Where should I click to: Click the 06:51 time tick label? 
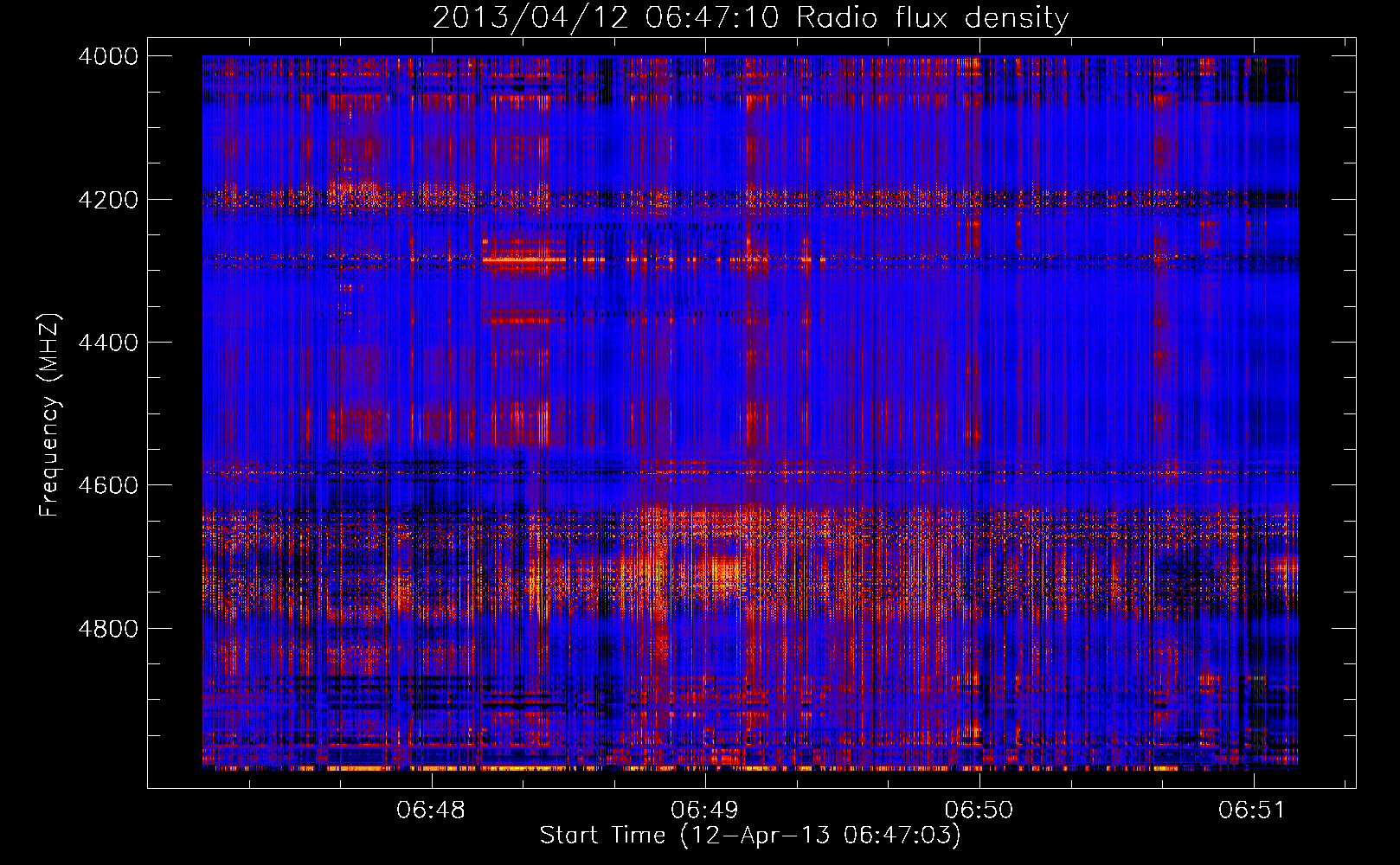pos(1252,811)
